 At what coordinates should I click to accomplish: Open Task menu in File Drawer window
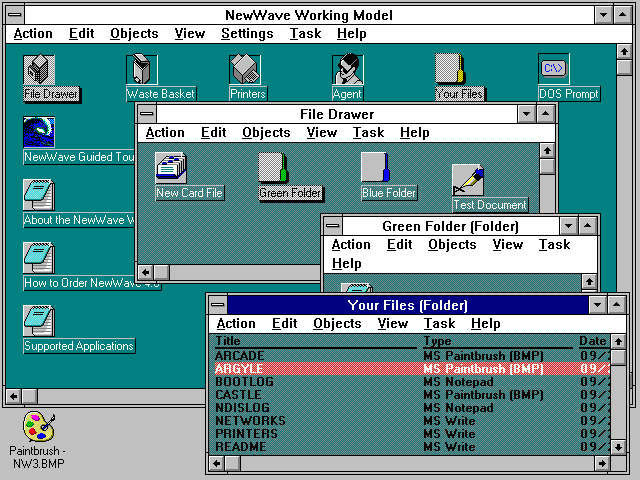368,133
